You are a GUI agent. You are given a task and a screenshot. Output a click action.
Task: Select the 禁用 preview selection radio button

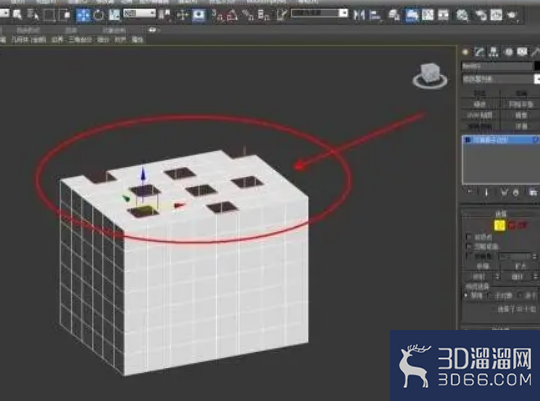coord(466,296)
